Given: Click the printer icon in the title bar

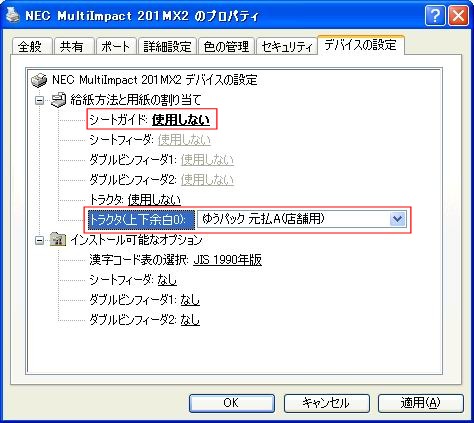Looking at the screenshot, I should click(13, 15).
